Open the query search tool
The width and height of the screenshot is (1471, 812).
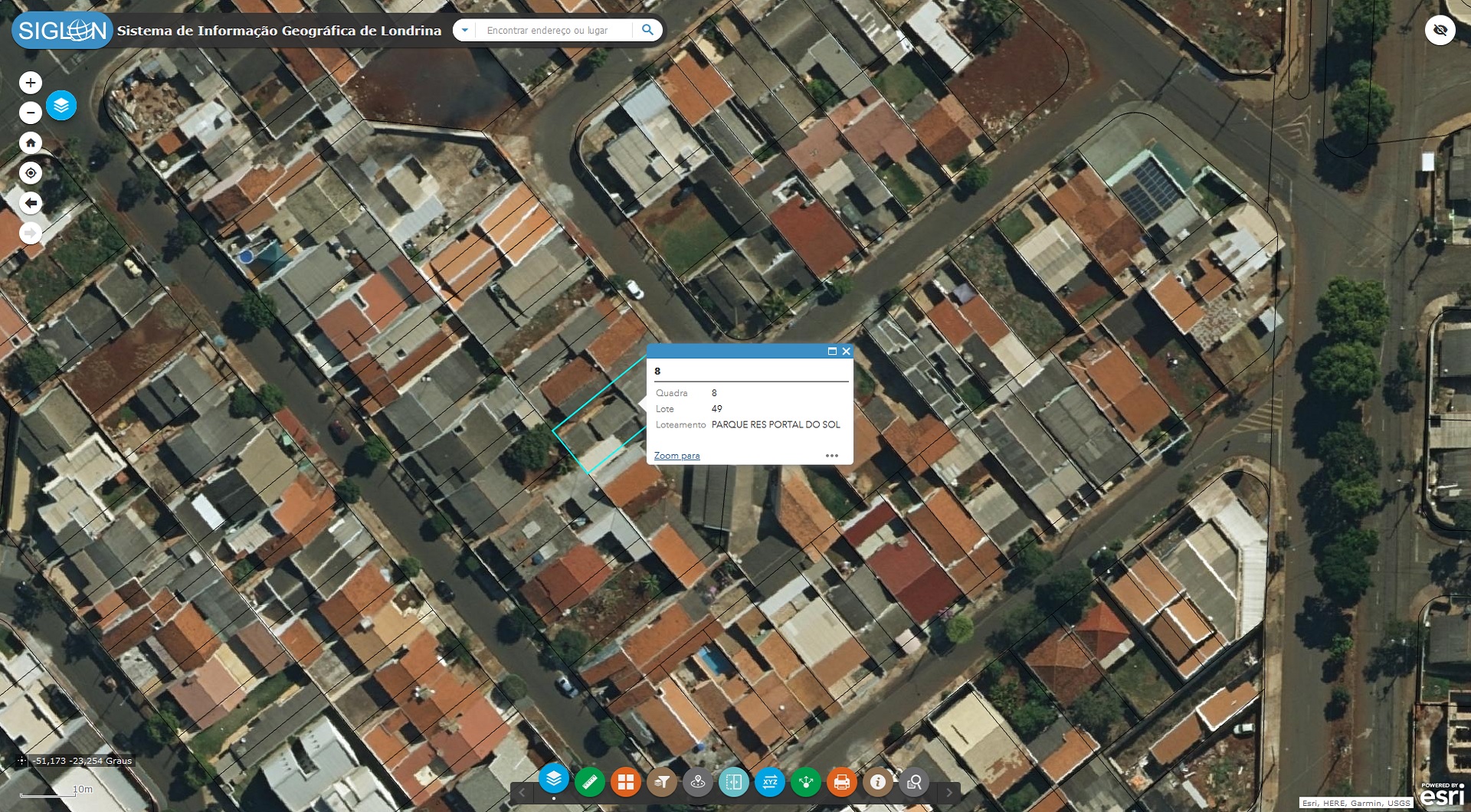pyautogui.click(x=914, y=781)
